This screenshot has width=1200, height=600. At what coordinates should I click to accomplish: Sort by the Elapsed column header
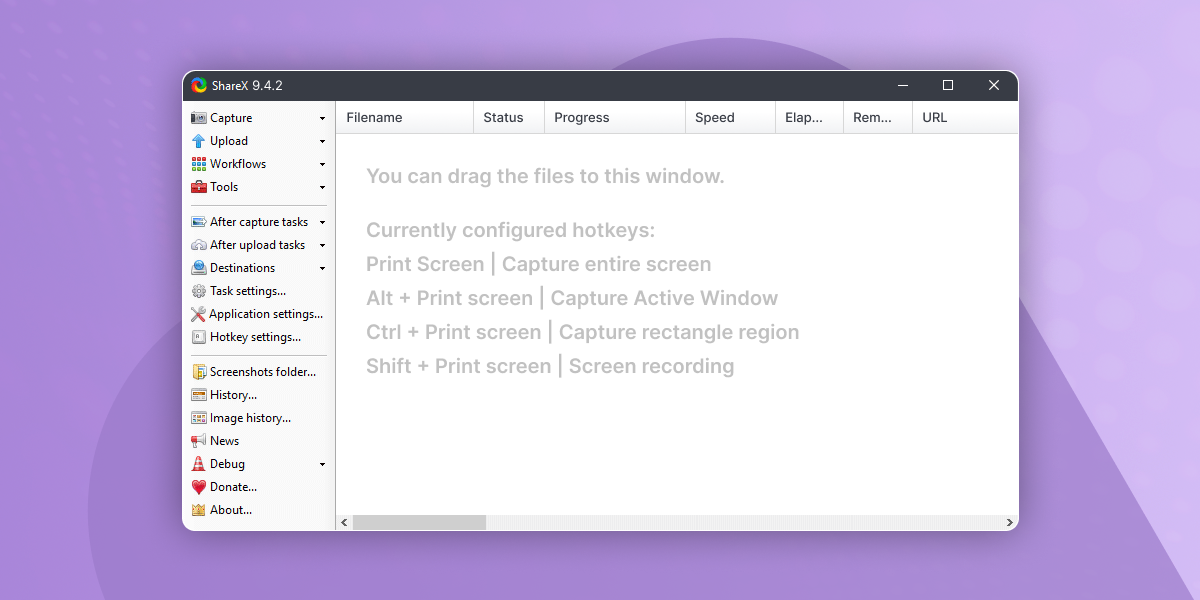click(810, 117)
